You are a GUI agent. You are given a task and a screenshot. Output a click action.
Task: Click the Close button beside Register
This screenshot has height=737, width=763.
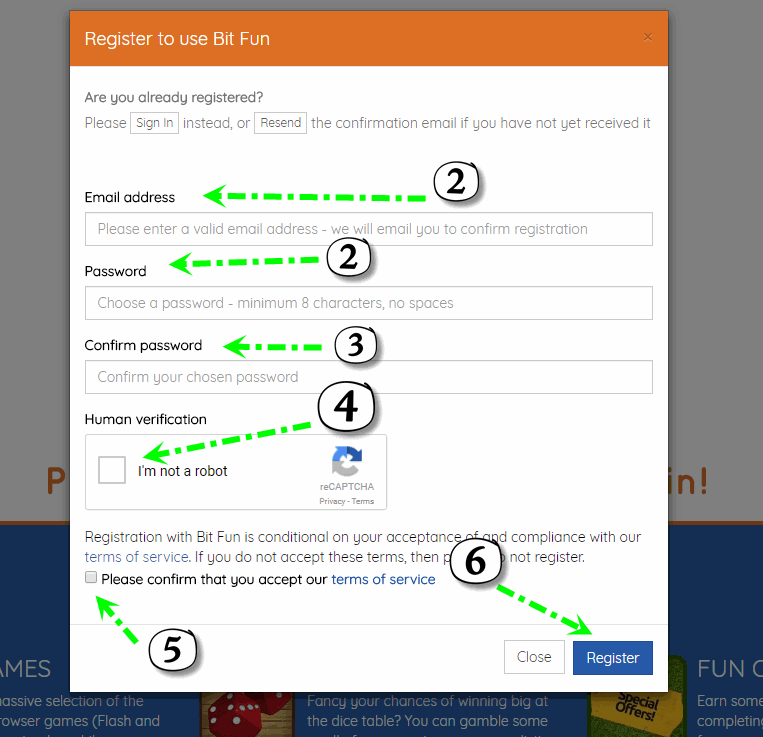click(x=534, y=657)
